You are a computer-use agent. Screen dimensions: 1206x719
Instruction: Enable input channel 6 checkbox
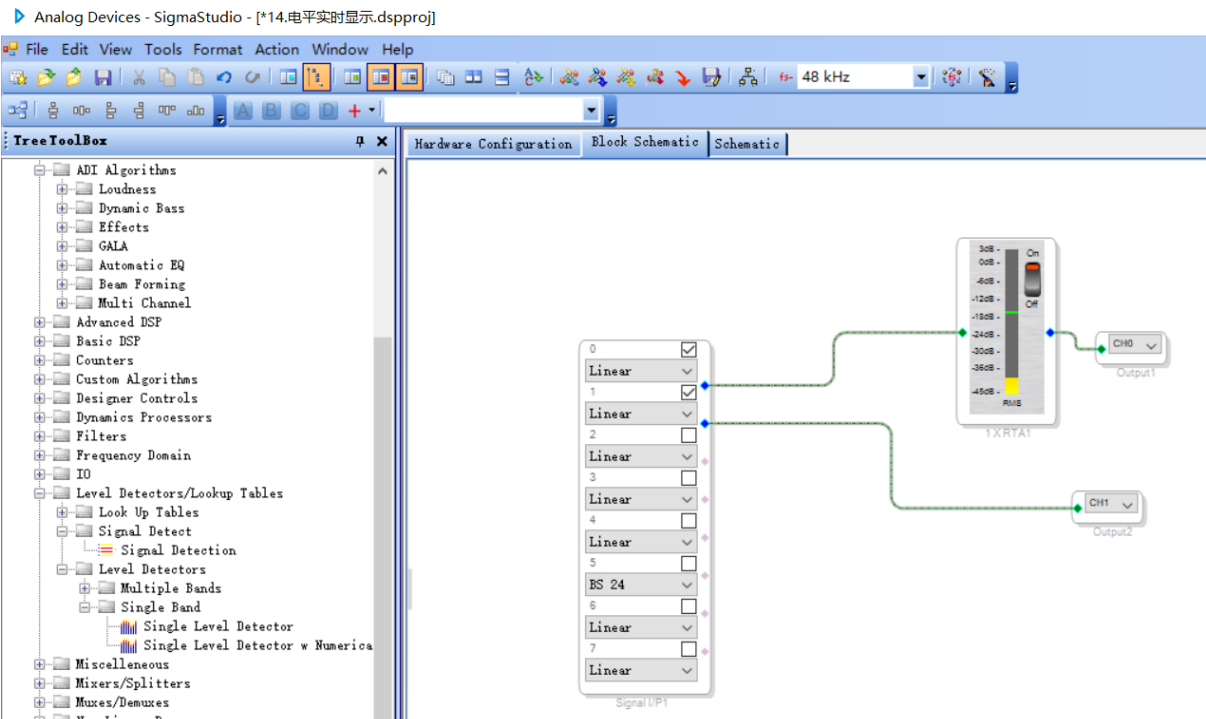click(688, 606)
